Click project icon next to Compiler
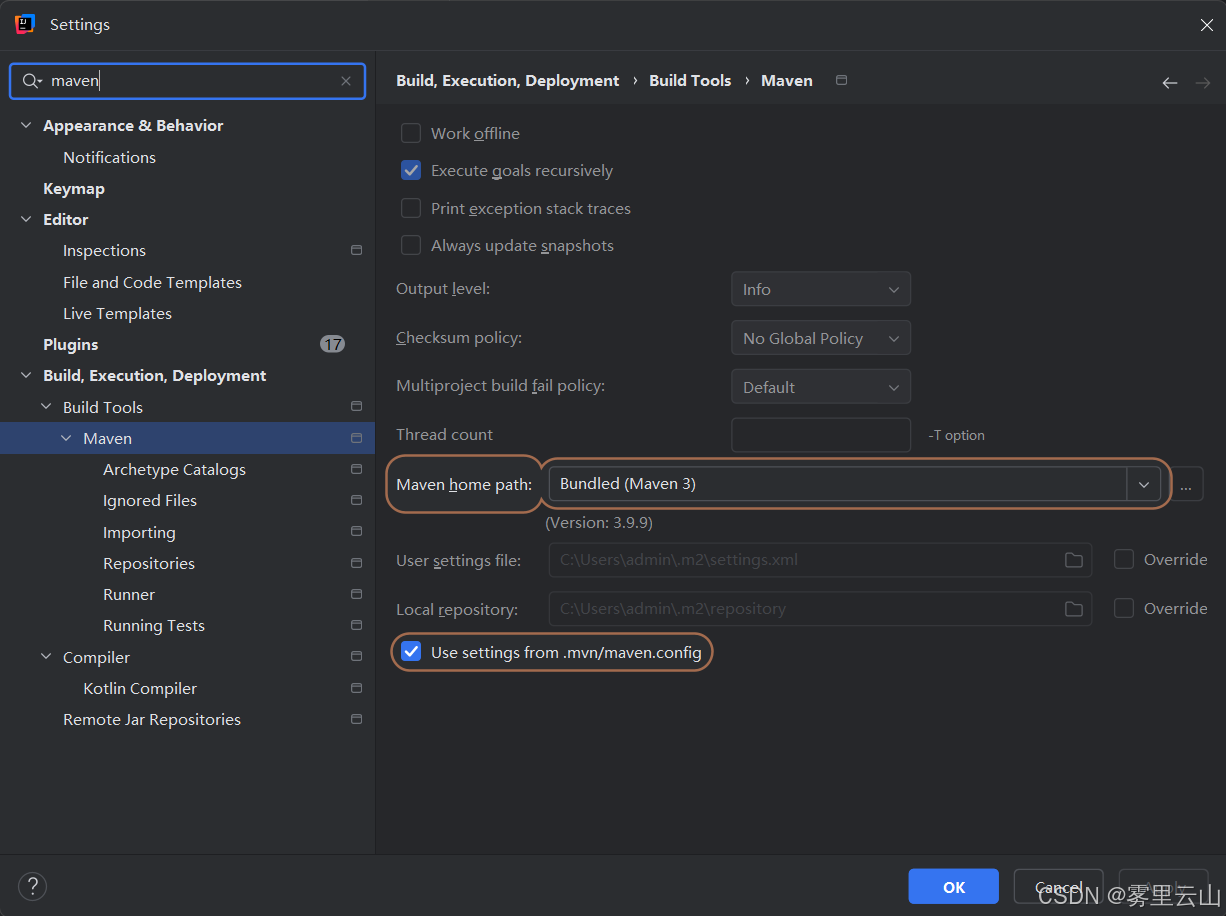 coord(356,657)
